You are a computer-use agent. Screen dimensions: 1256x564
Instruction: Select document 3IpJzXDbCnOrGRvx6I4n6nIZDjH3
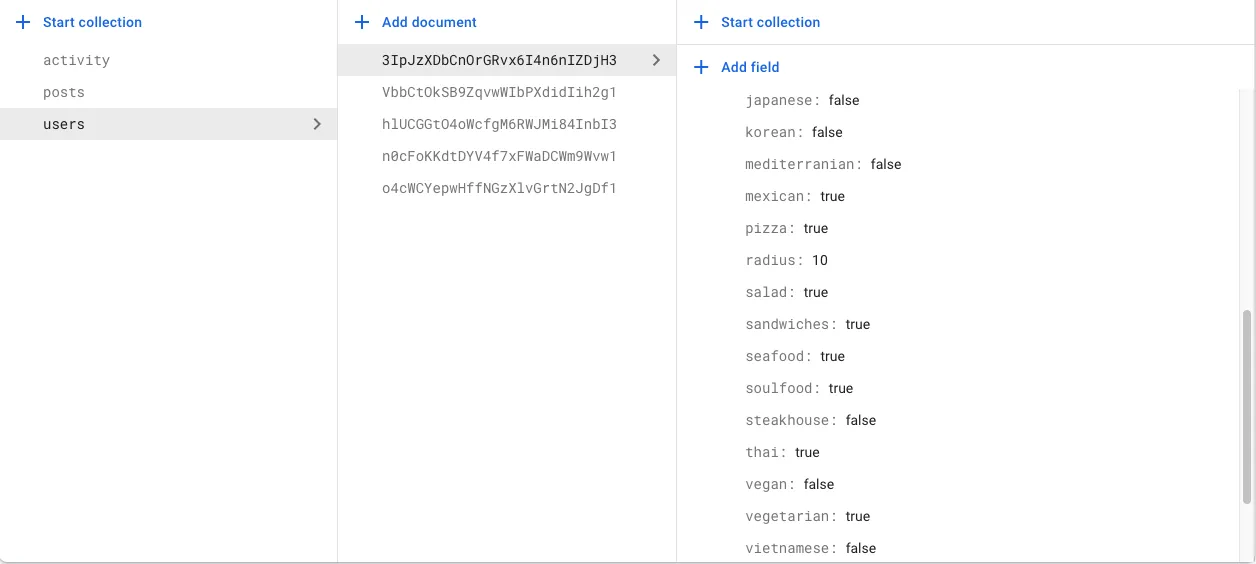507,60
